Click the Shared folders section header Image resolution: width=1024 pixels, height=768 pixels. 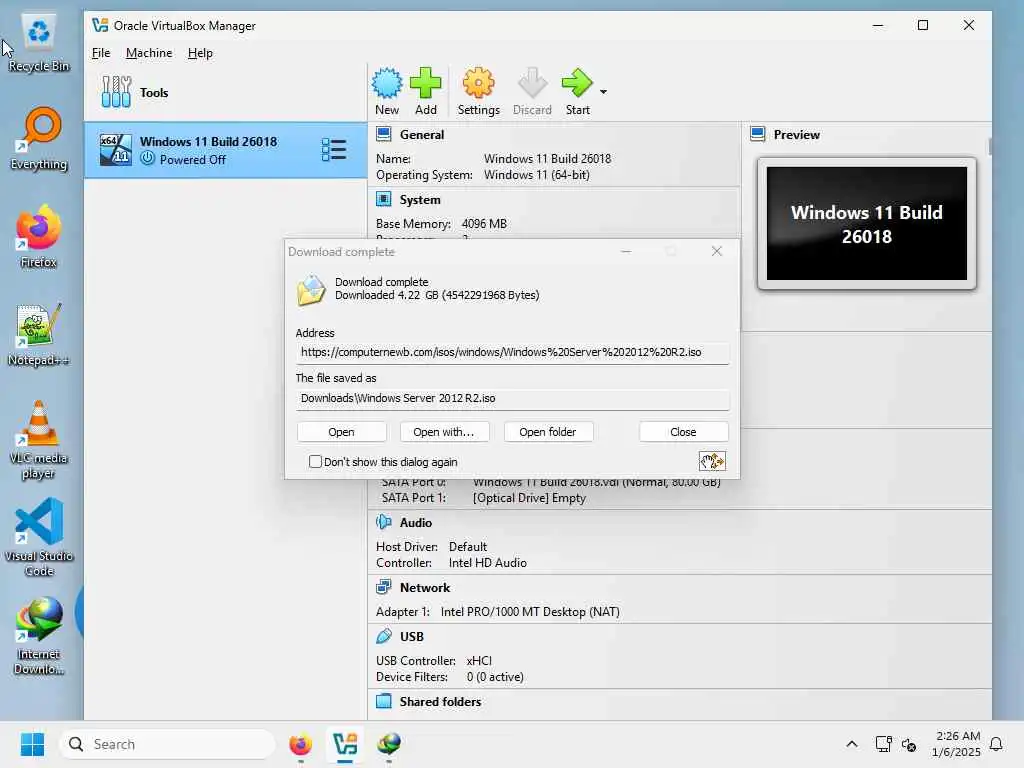click(440, 701)
